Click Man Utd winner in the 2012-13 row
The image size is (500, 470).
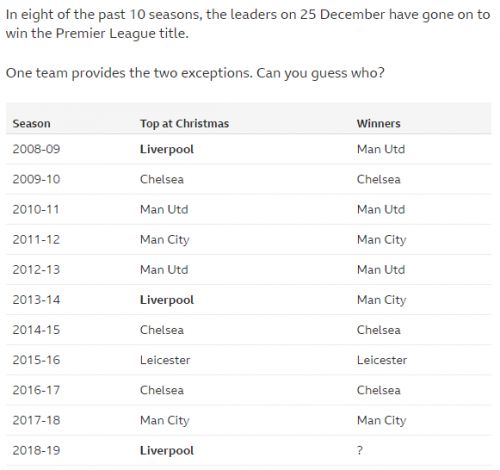pyautogui.click(x=381, y=269)
